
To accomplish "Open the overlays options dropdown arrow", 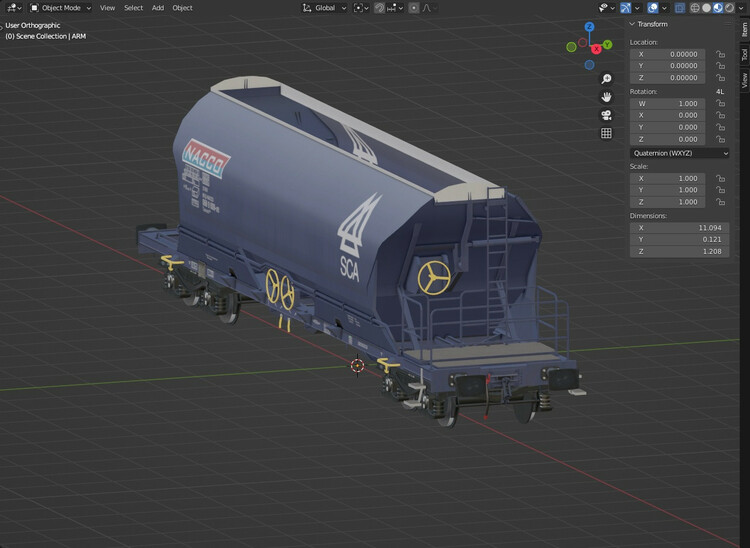I will [664, 8].
